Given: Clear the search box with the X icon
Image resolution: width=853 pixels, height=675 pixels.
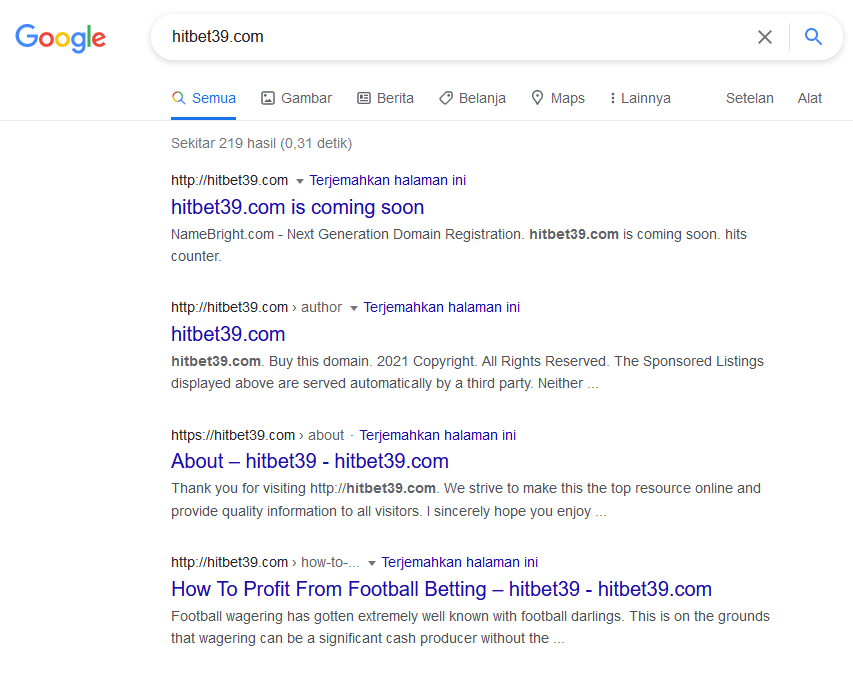Looking at the screenshot, I should (x=765, y=37).
